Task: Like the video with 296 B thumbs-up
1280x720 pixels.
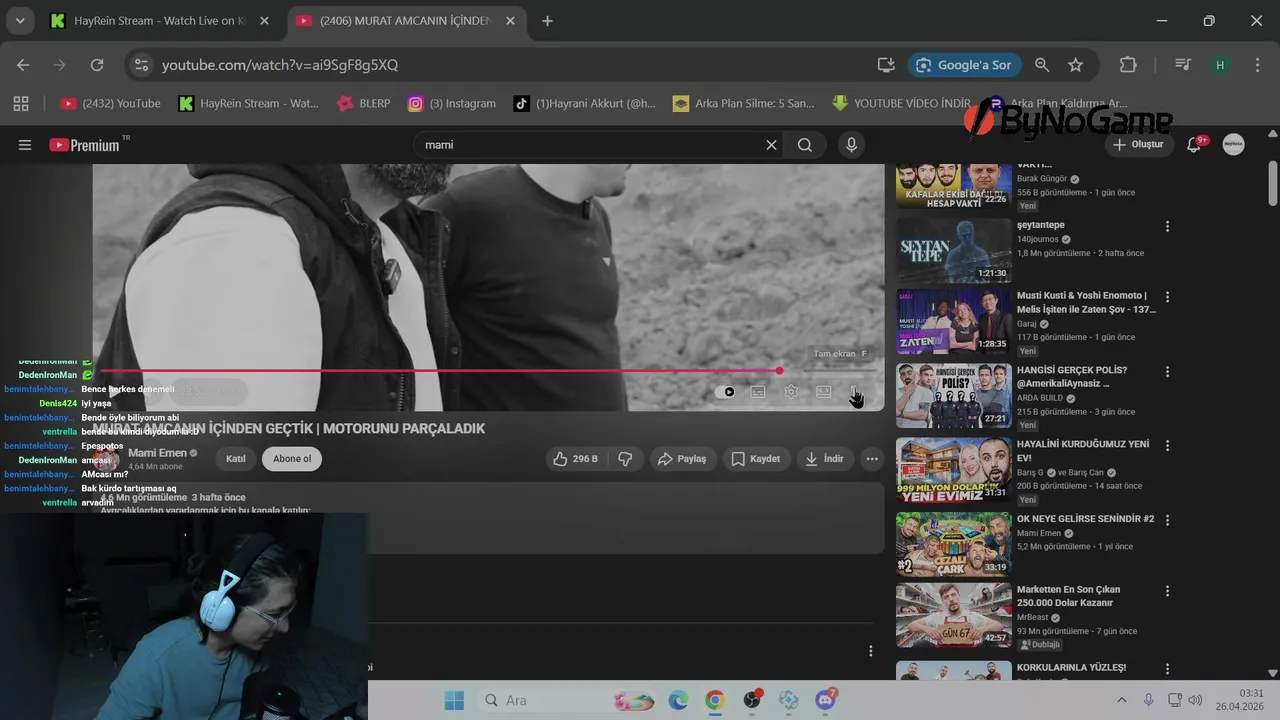Action: (576, 459)
